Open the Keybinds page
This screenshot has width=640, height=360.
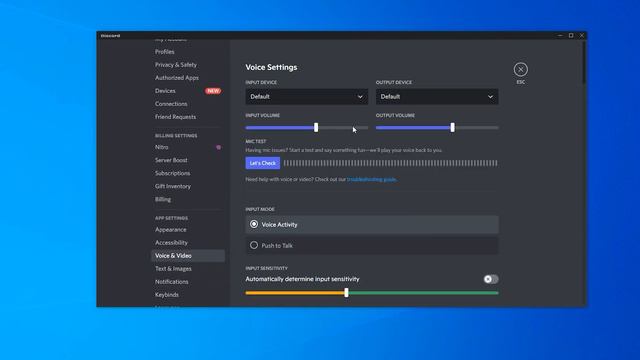click(167, 295)
